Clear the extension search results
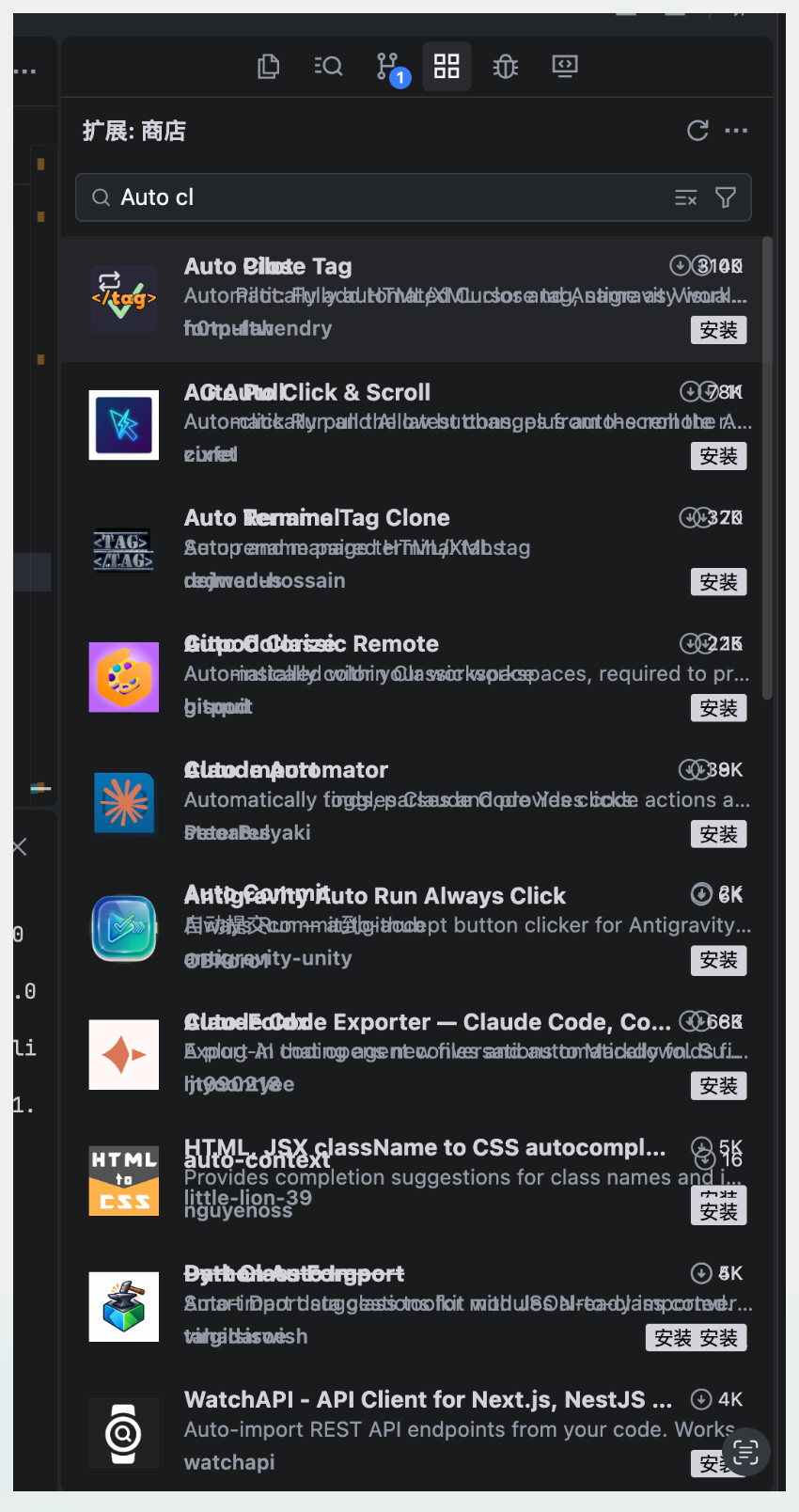The image size is (799, 1512). click(686, 197)
